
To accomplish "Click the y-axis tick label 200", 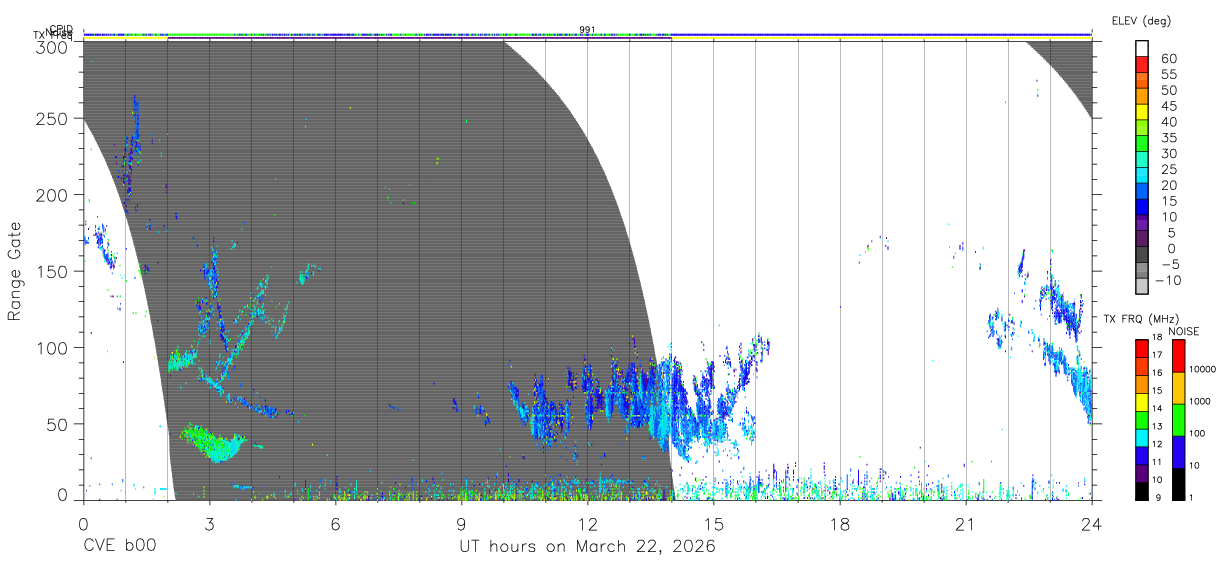I will click(x=52, y=195).
